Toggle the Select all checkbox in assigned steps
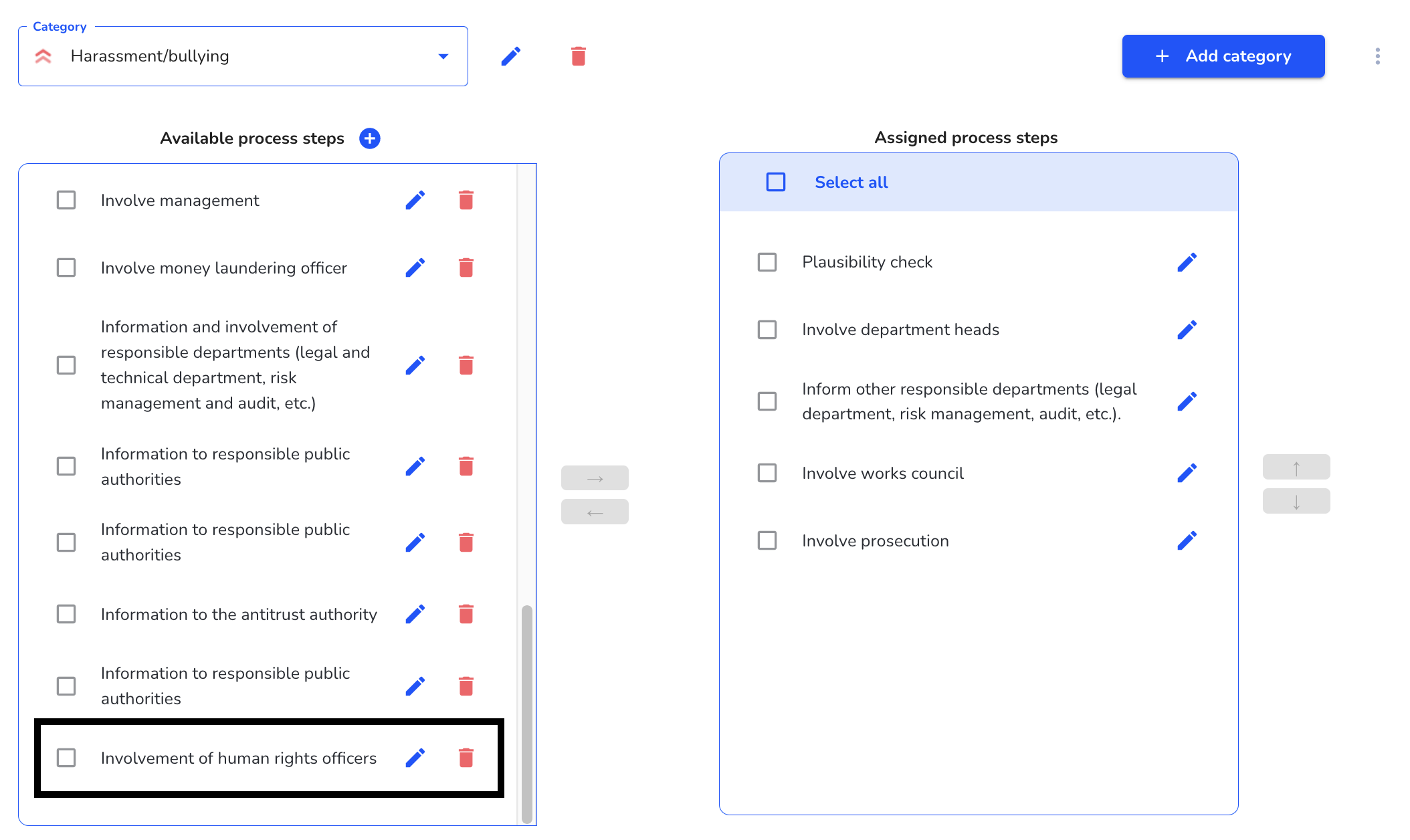Image resolution: width=1410 pixels, height=840 pixels. pyautogui.click(x=776, y=182)
